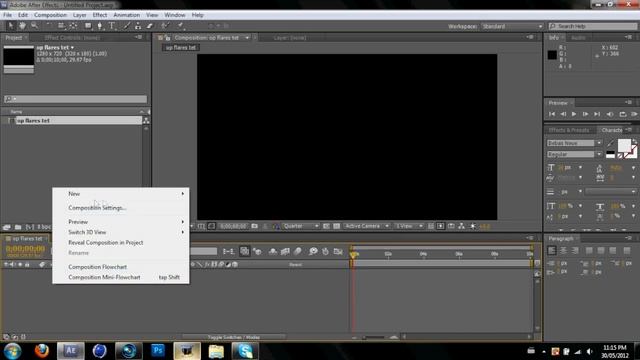Viewport: 640px width, 360px height.
Task: Select Composition Flowchart entry
Action: click(x=98, y=267)
